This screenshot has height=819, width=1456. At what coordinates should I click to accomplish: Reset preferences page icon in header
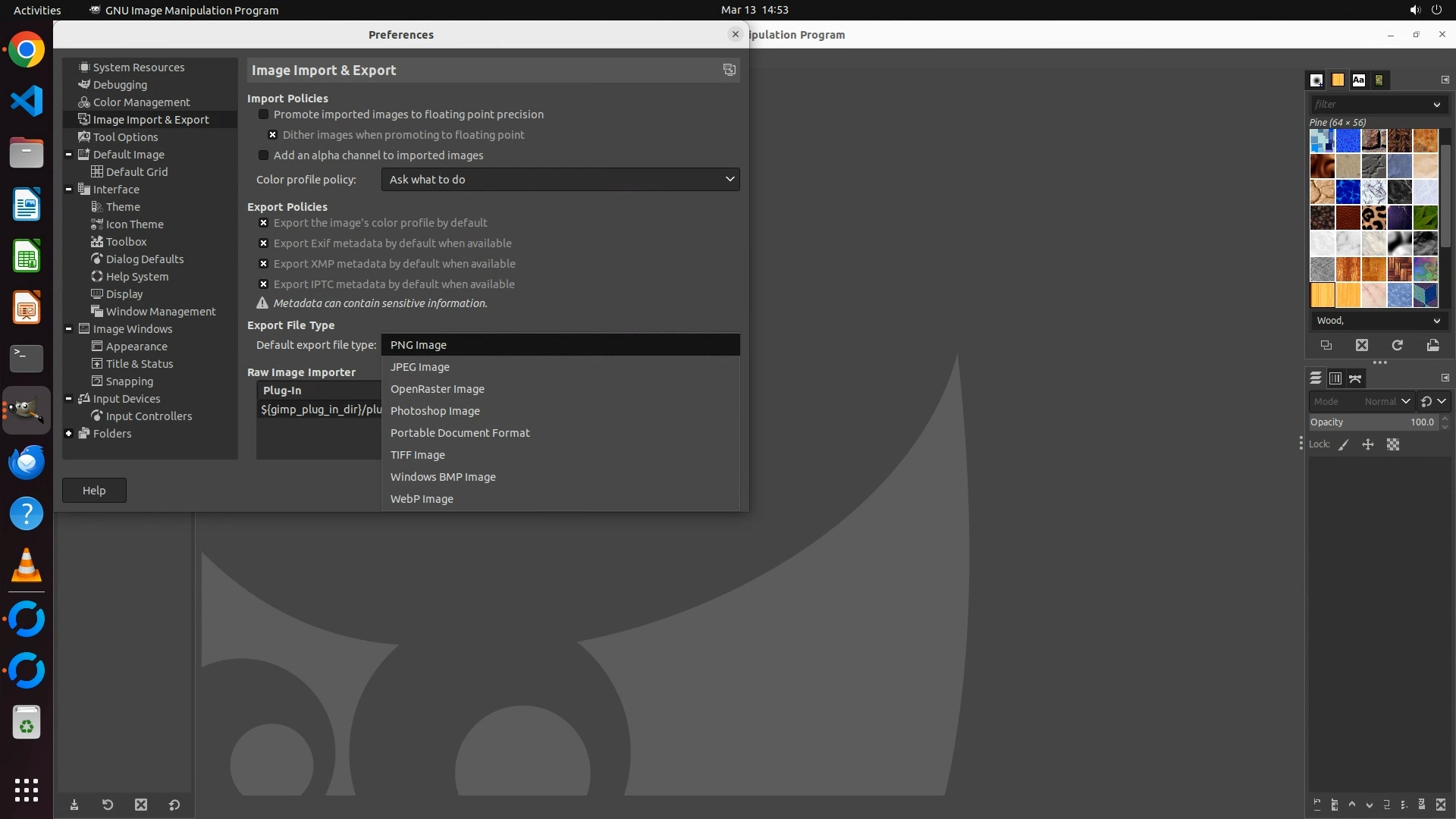[x=729, y=70]
